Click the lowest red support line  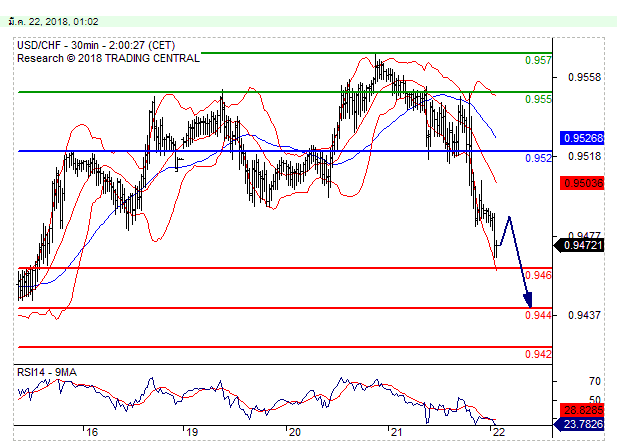(x=285, y=347)
